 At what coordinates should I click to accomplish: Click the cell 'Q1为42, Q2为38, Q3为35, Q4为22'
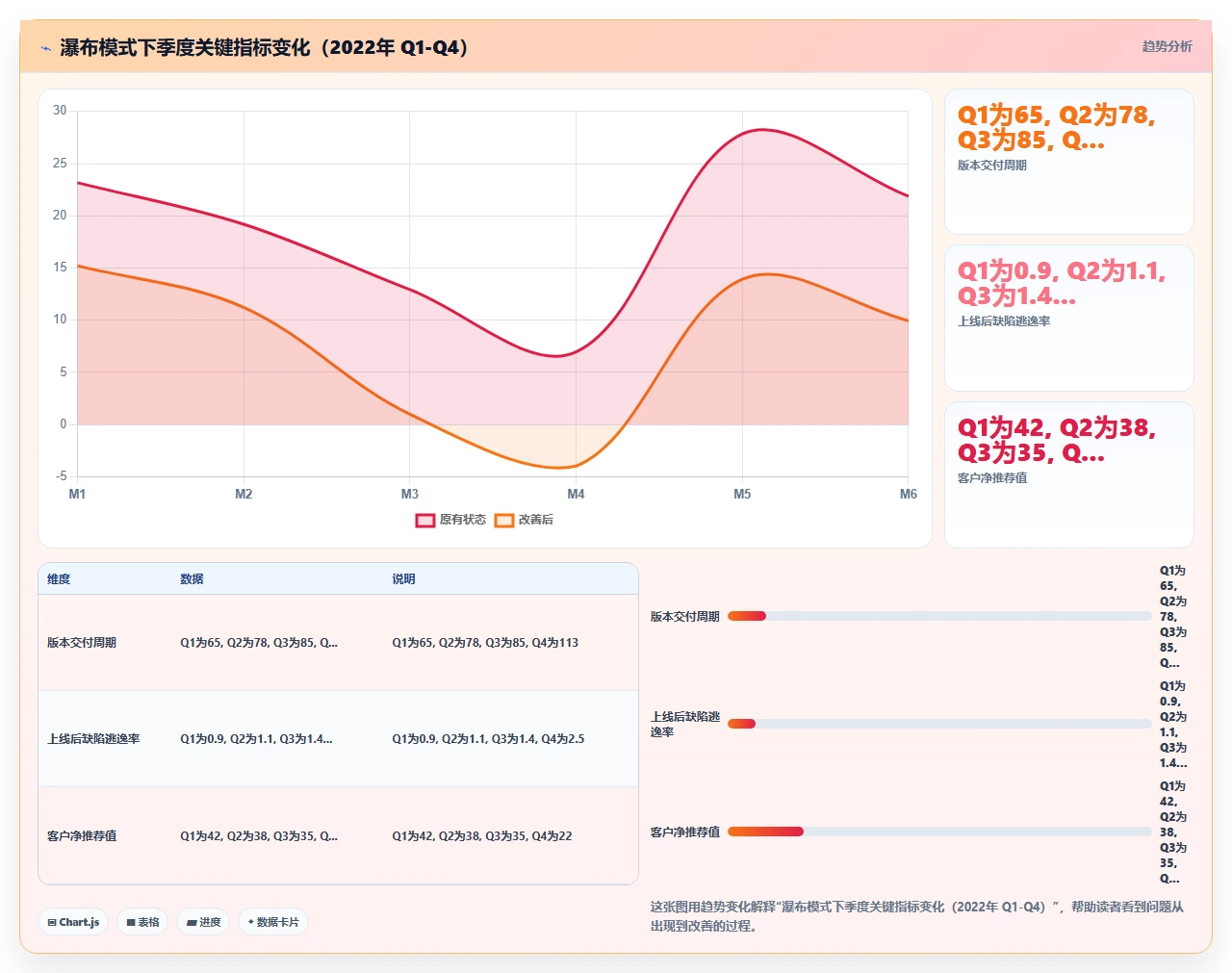coord(482,836)
